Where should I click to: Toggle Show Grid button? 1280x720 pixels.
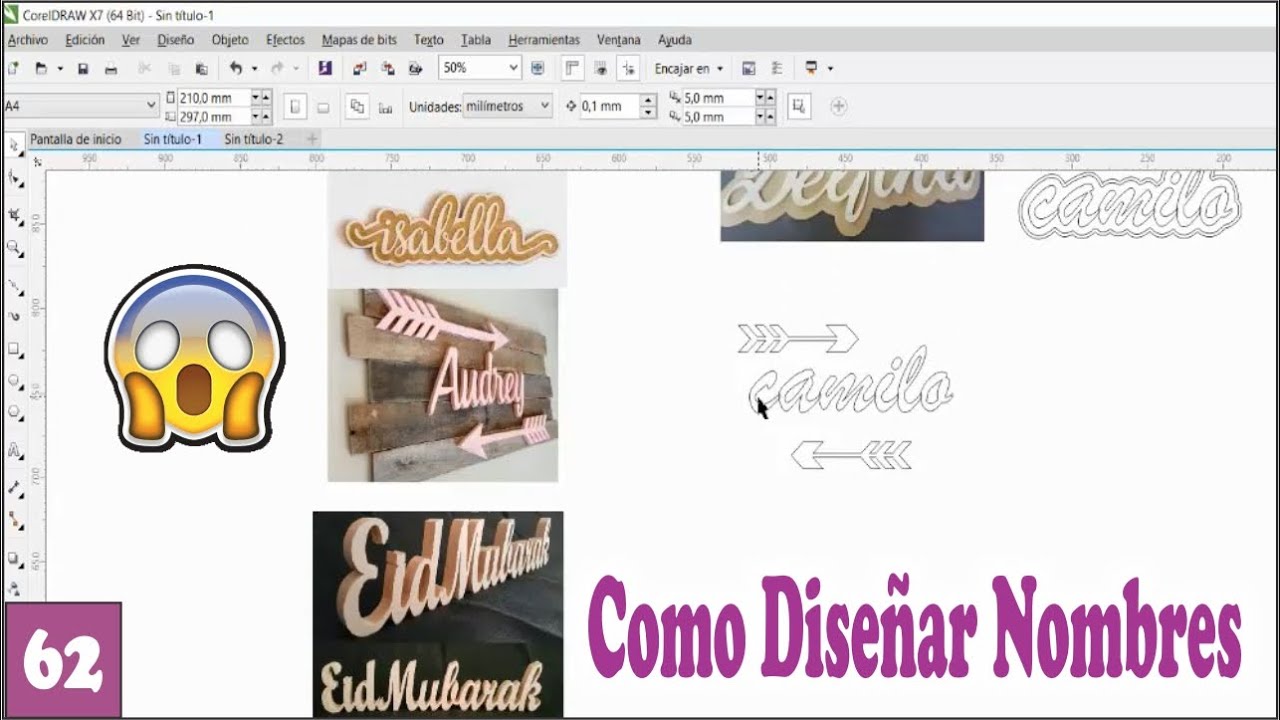601,68
